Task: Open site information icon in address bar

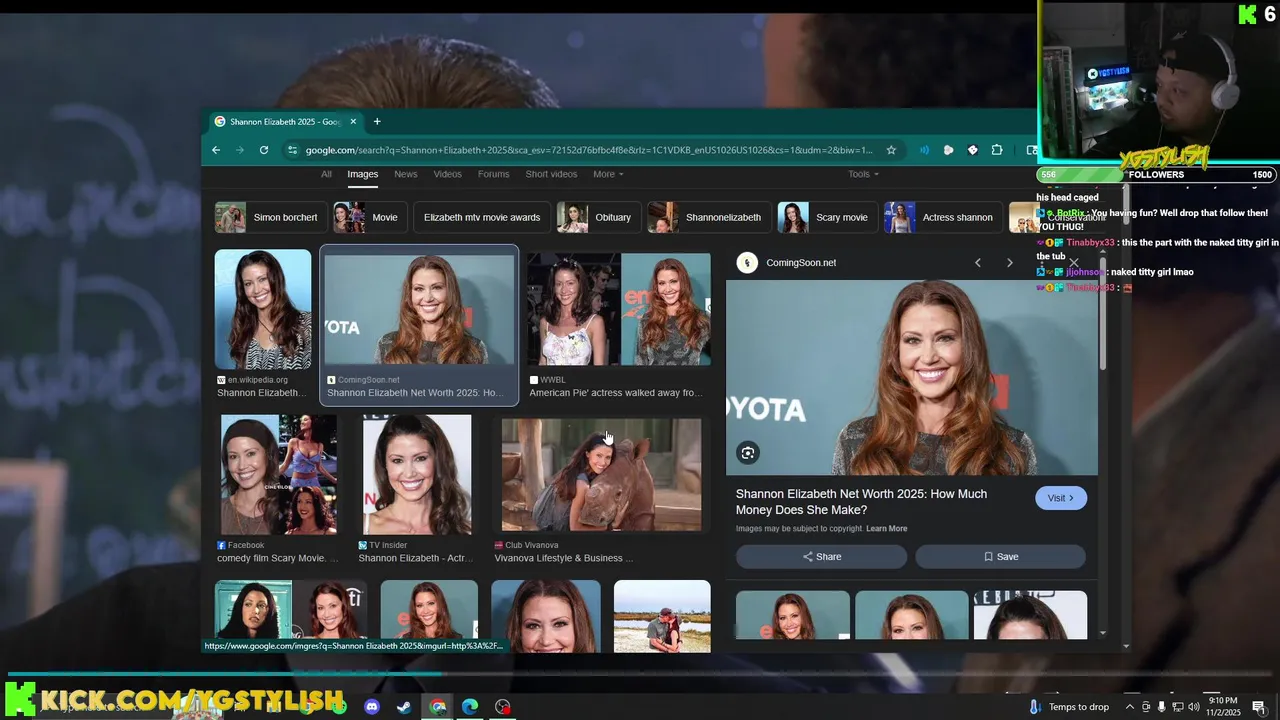Action: click(292, 150)
